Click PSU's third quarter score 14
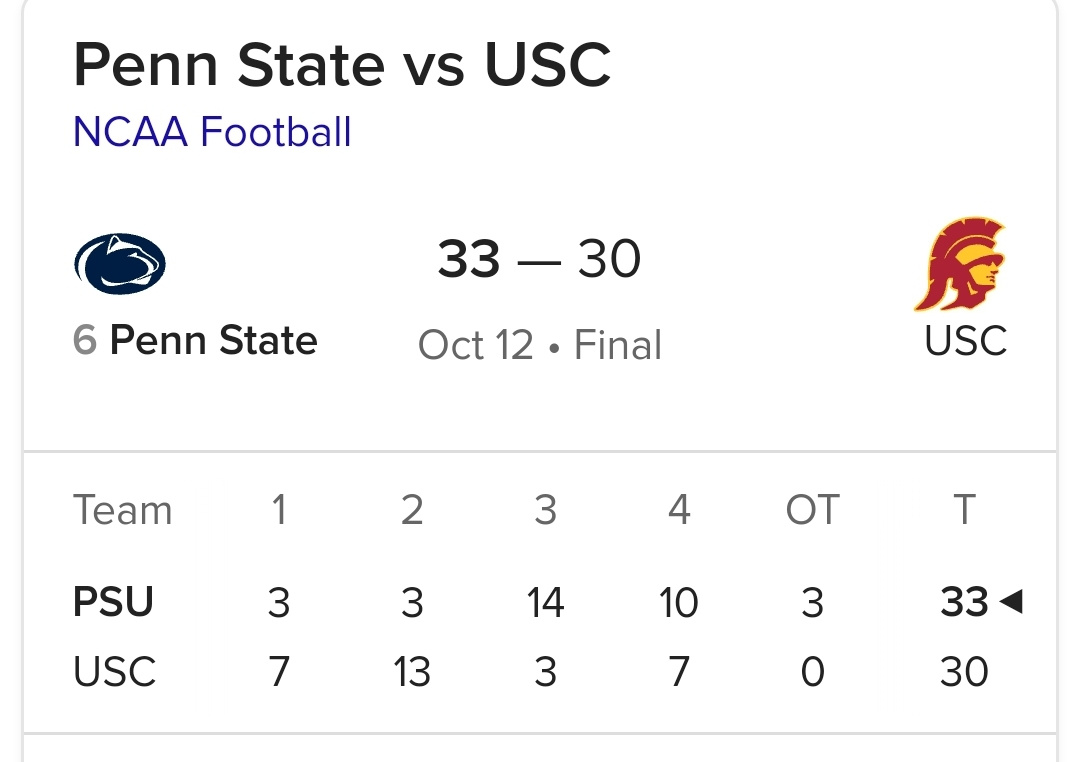The height and width of the screenshot is (762, 1080). coord(545,603)
